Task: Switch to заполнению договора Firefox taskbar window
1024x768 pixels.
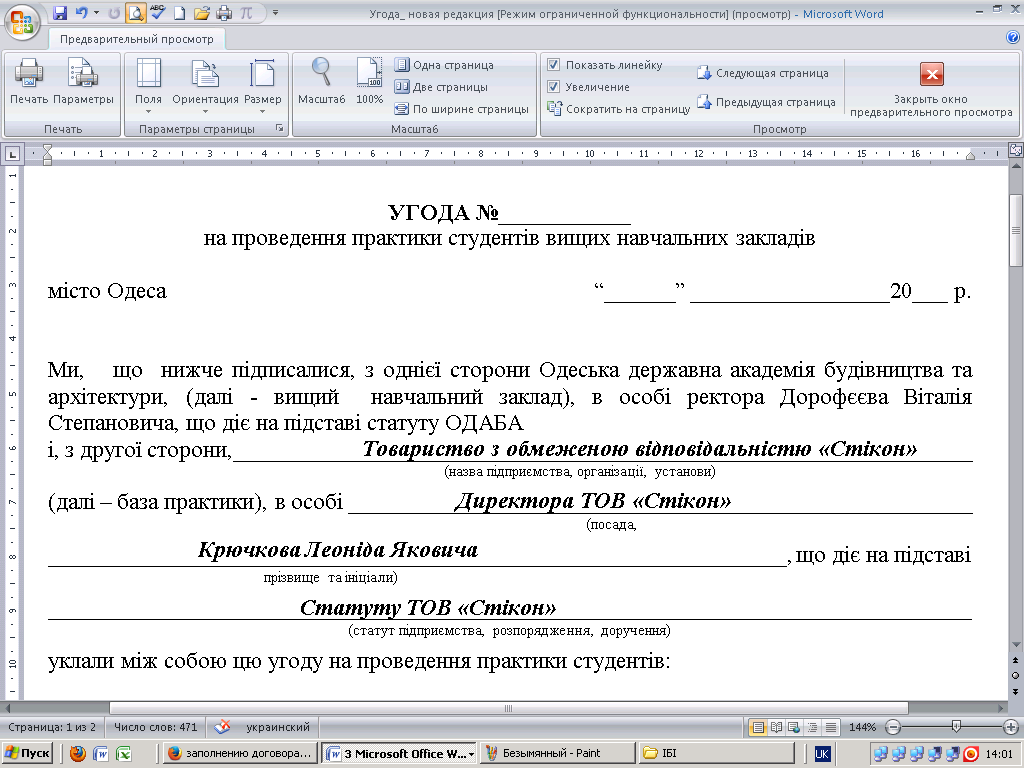Action: point(240,753)
